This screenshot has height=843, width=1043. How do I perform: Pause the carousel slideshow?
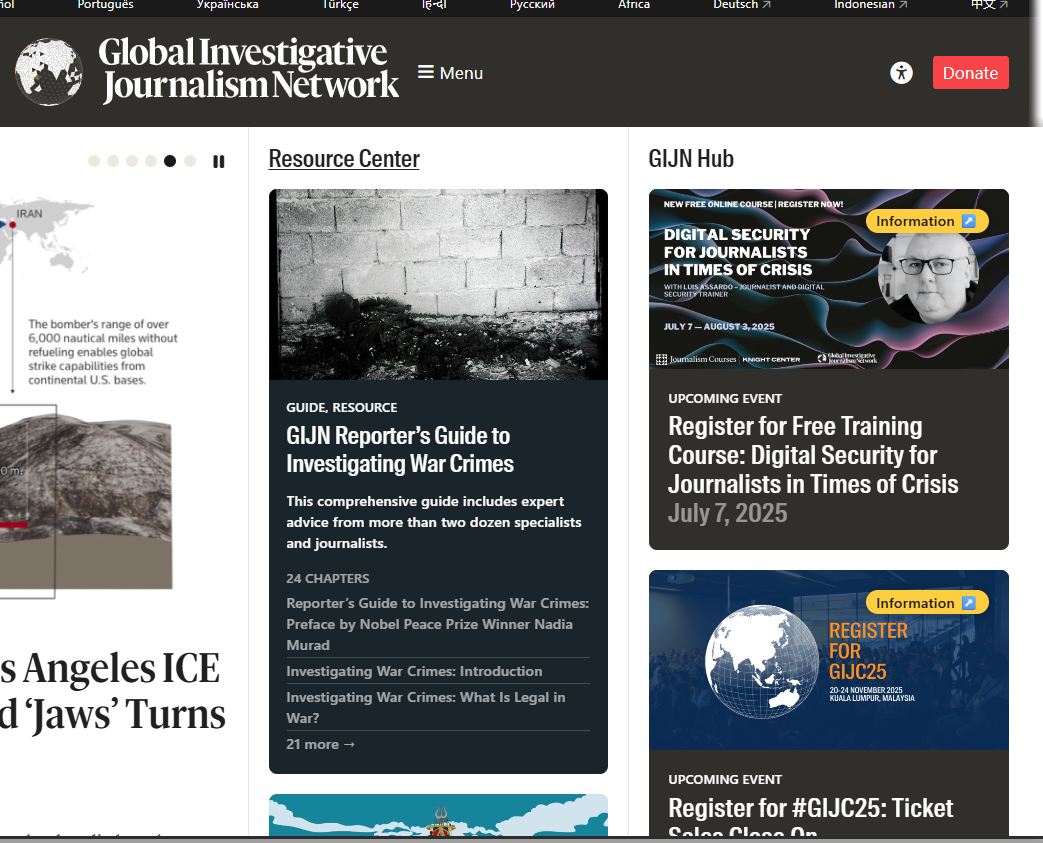[x=219, y=162]
